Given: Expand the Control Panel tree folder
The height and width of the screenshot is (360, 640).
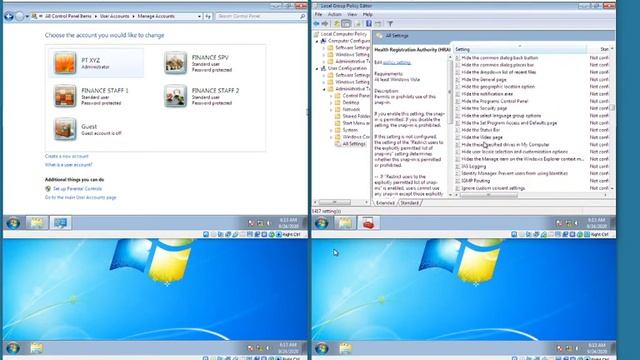Looking at the screenshot, I should click(331, 96).
